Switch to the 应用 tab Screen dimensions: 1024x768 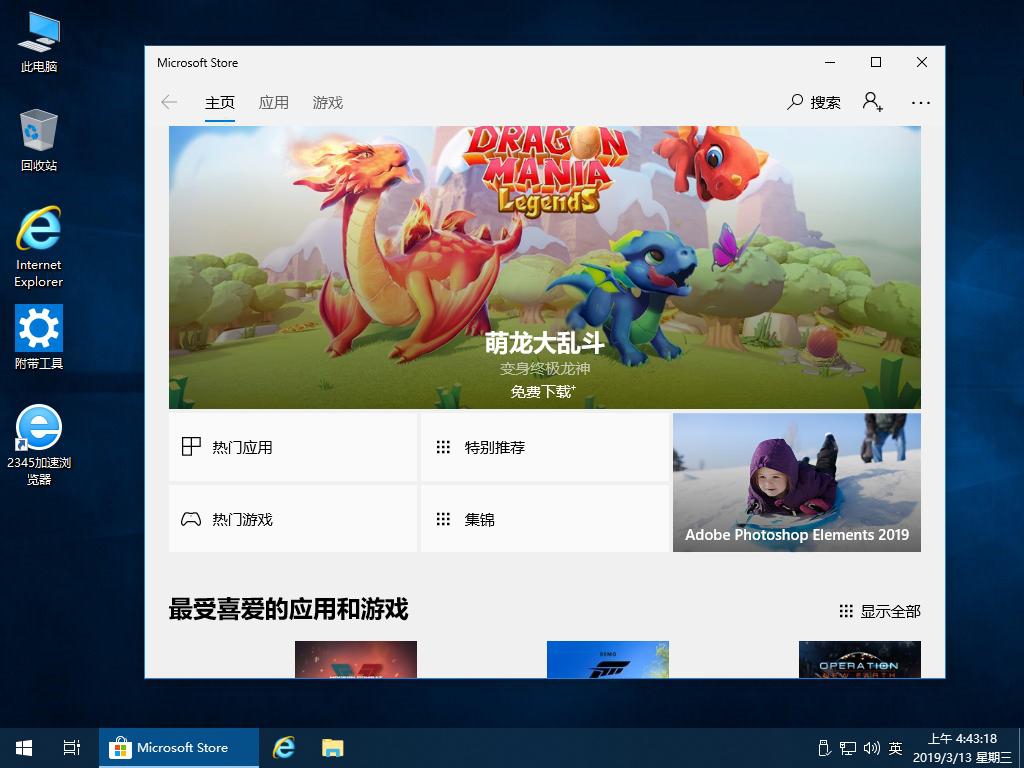tap(274, 103)
